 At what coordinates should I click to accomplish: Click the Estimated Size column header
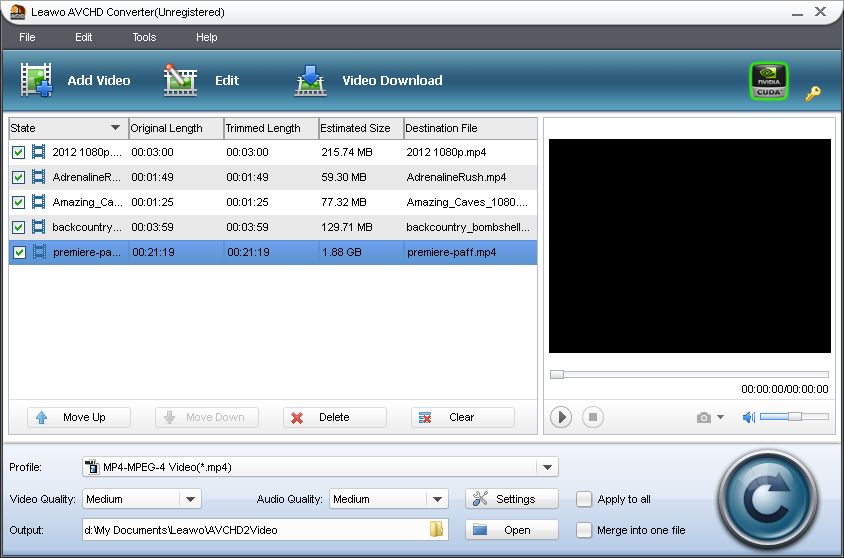(361, 128)
